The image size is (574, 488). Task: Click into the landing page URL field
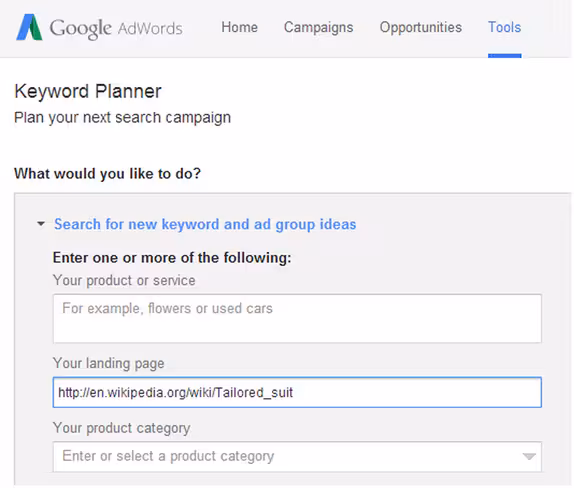297,392
